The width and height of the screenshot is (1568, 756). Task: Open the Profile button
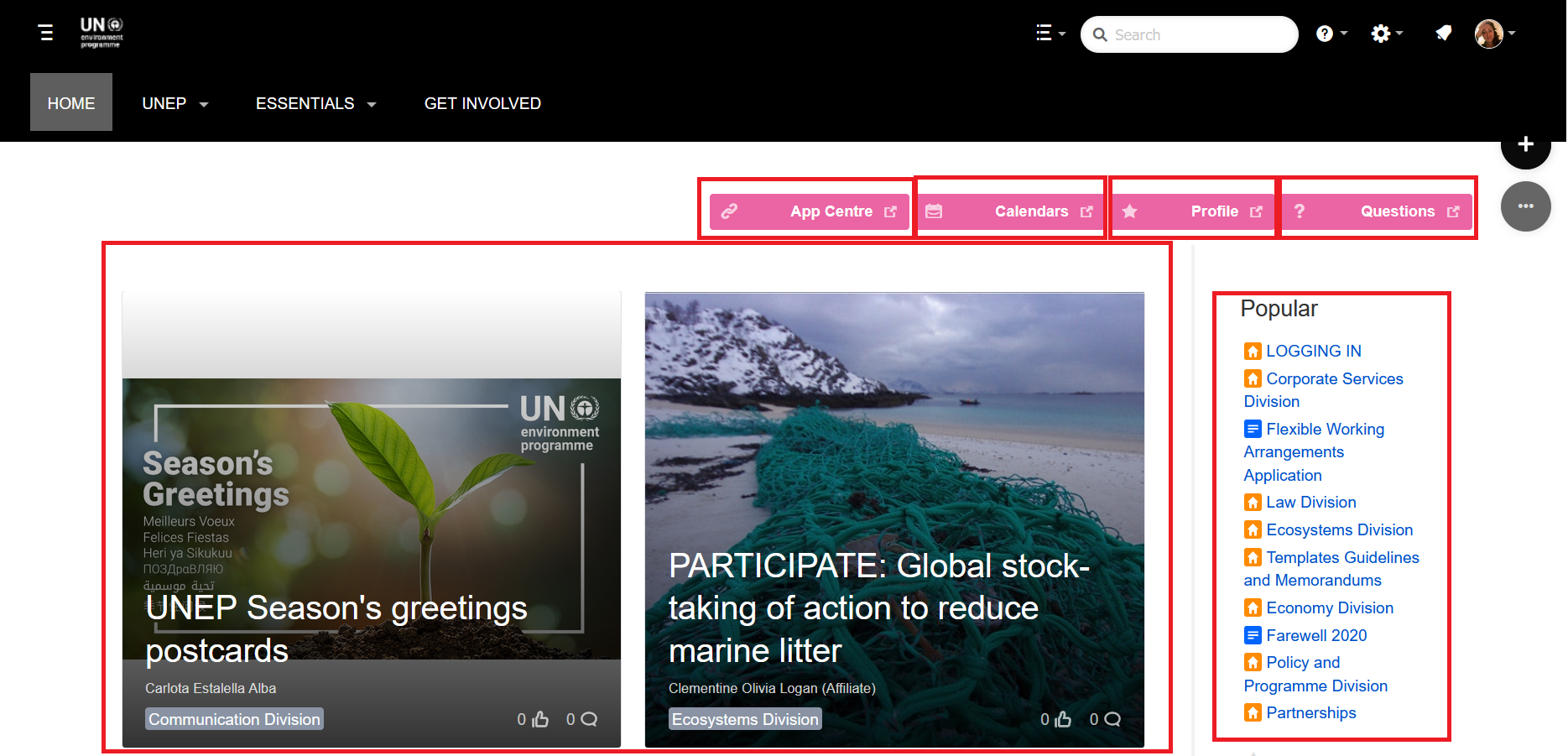[1193, 211]
